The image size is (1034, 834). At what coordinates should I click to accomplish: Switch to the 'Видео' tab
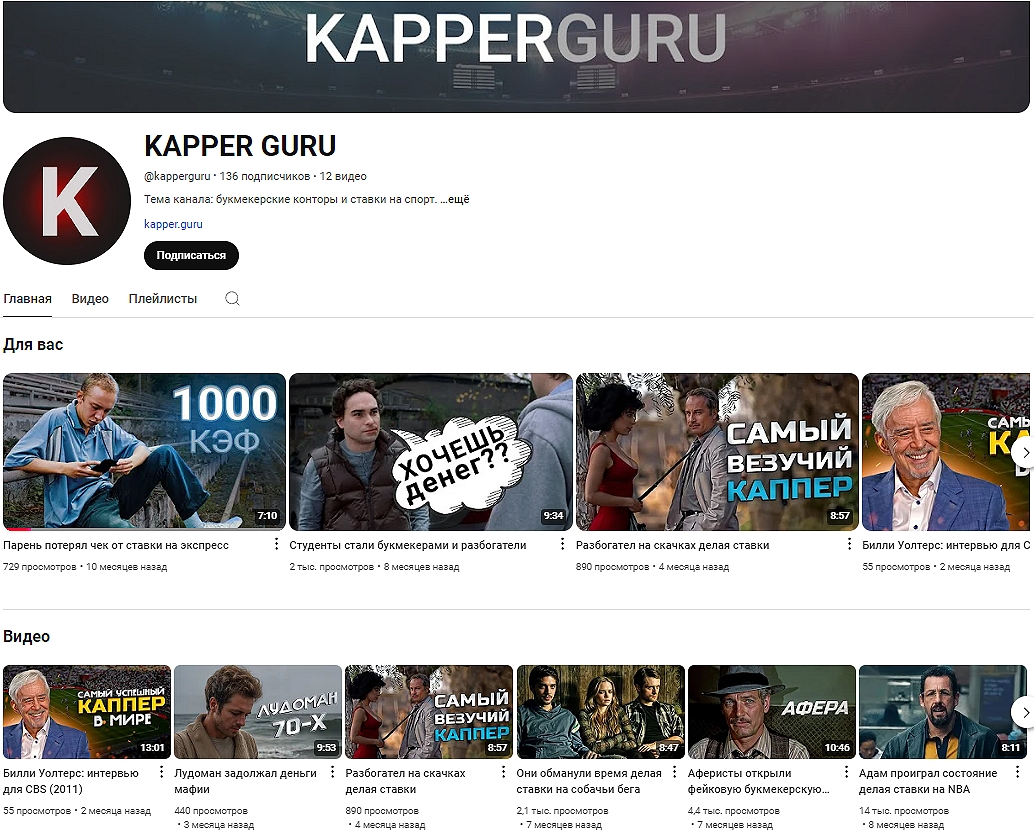(x=90, y=299)
